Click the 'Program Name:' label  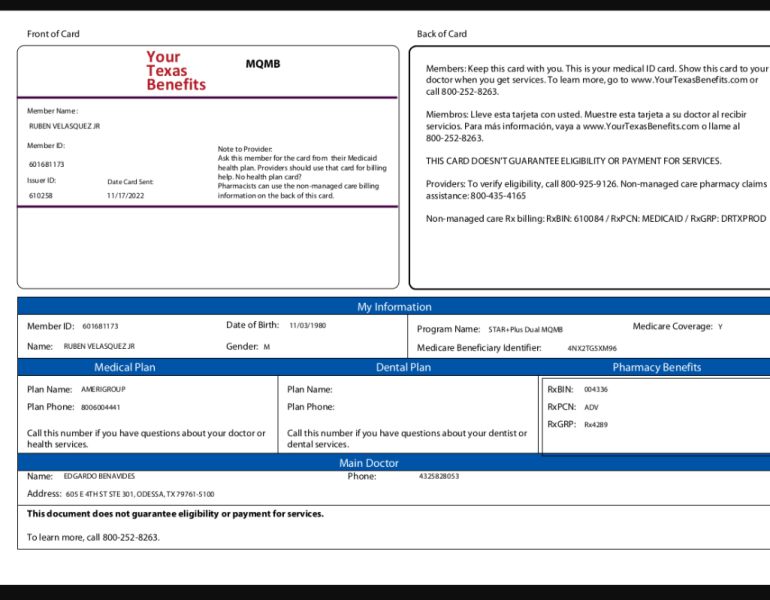click(x=448, y=329)
